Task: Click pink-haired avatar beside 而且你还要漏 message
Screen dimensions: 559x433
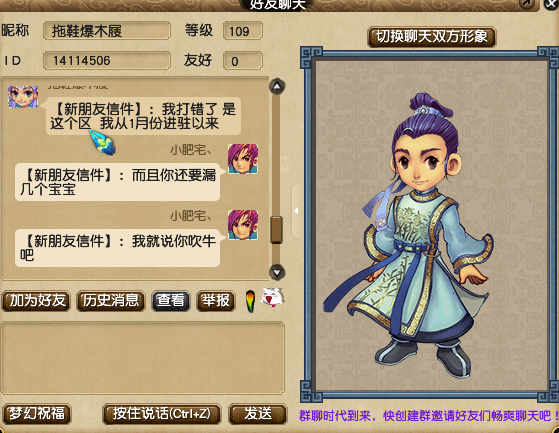Action: tap(243, 159)
